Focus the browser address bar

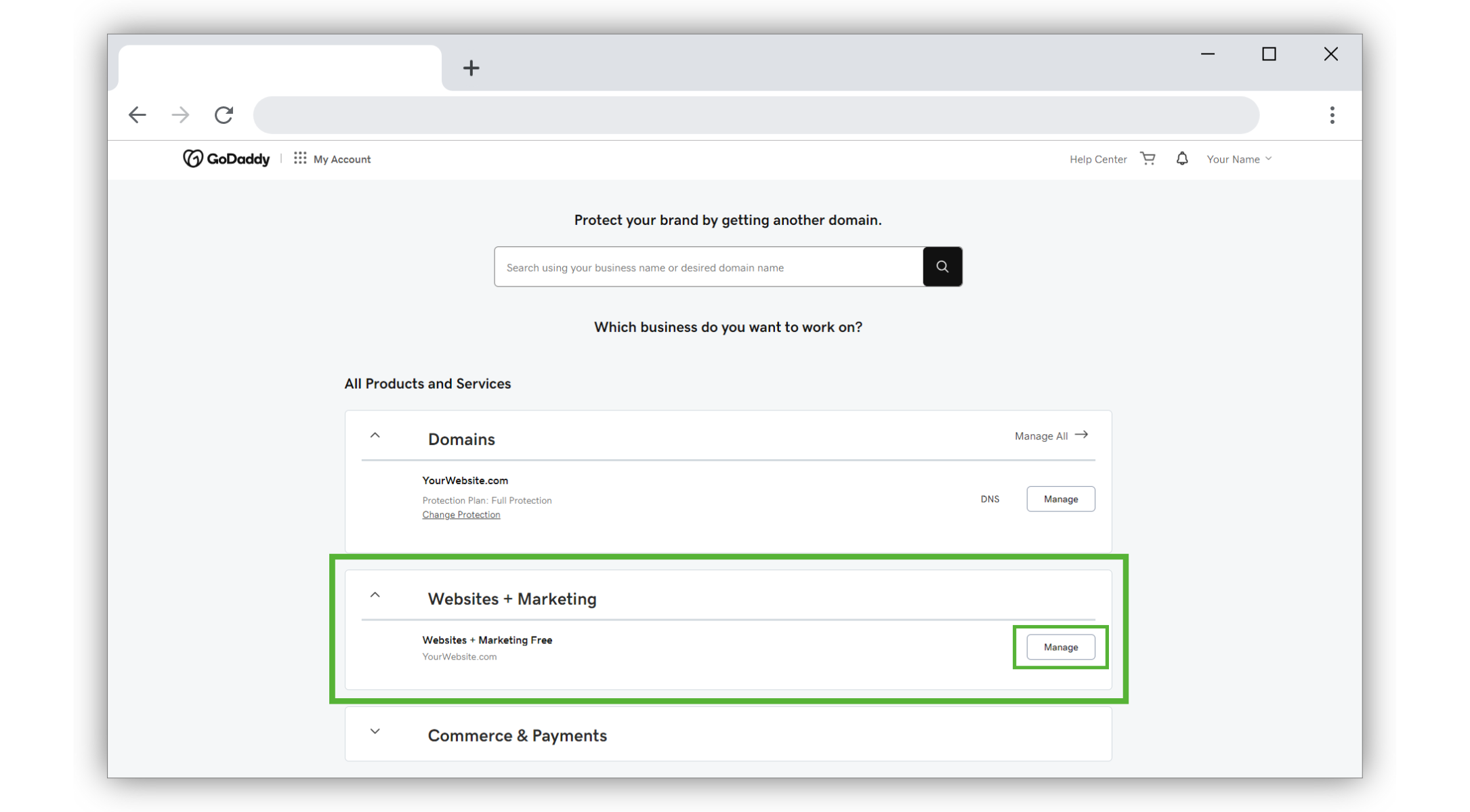point(756,115)
